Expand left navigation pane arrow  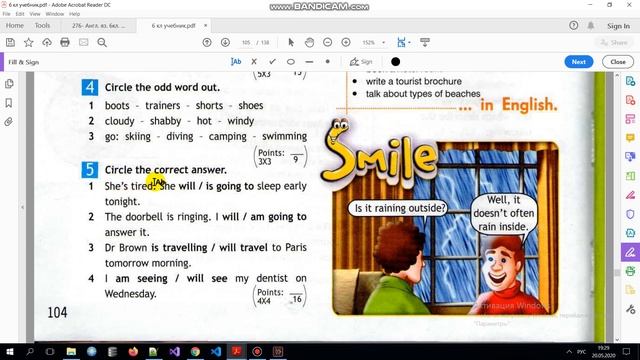click(x=22, y=207)
